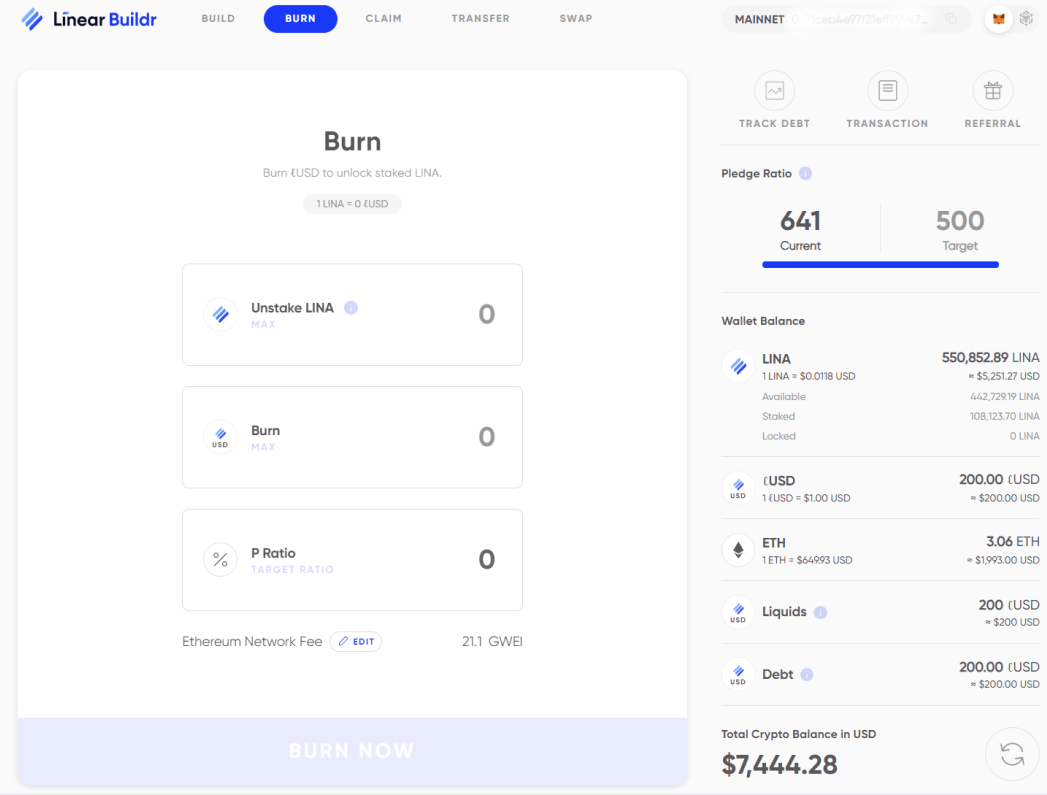
Task: Click the 1 ETH = $649.93 USD rate
Action: pyautogui.click(x=807, y=560)
